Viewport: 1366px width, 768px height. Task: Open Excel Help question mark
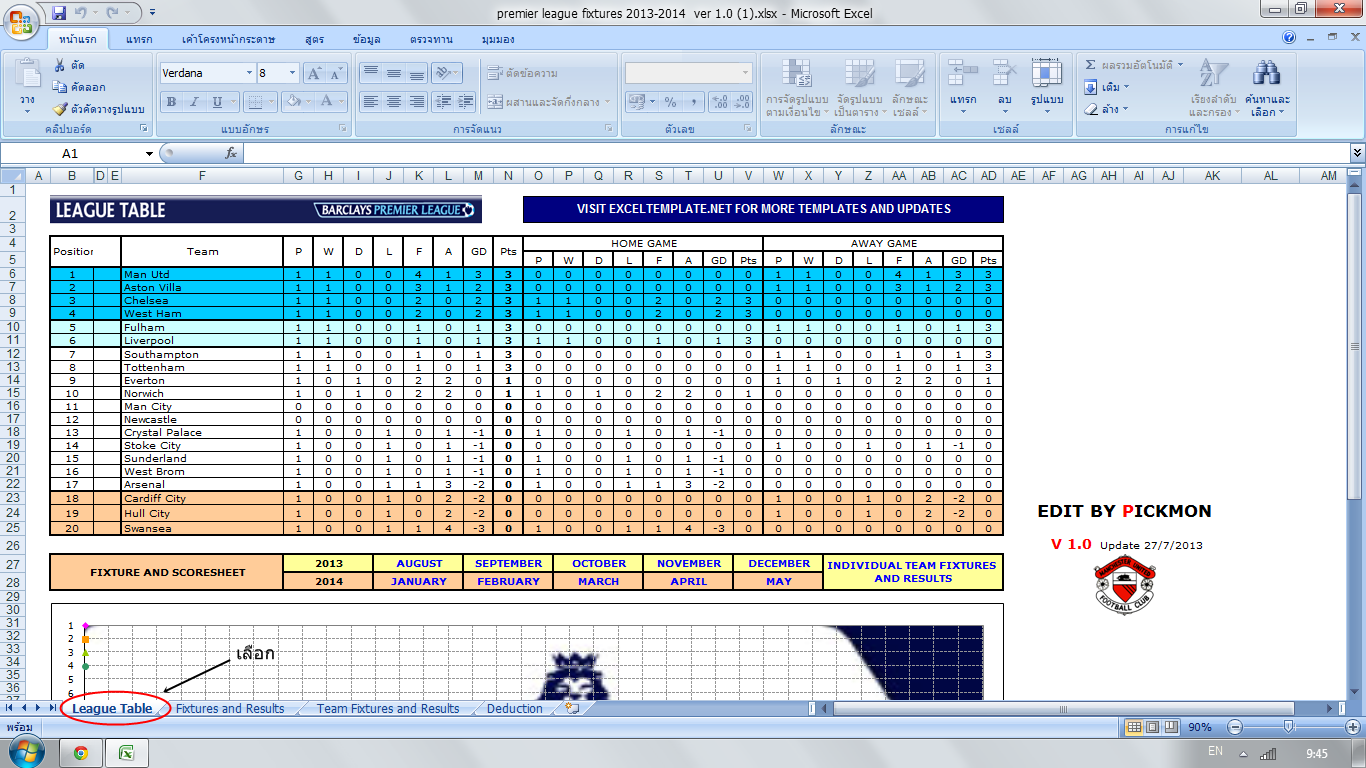[x=1289, y=38]
